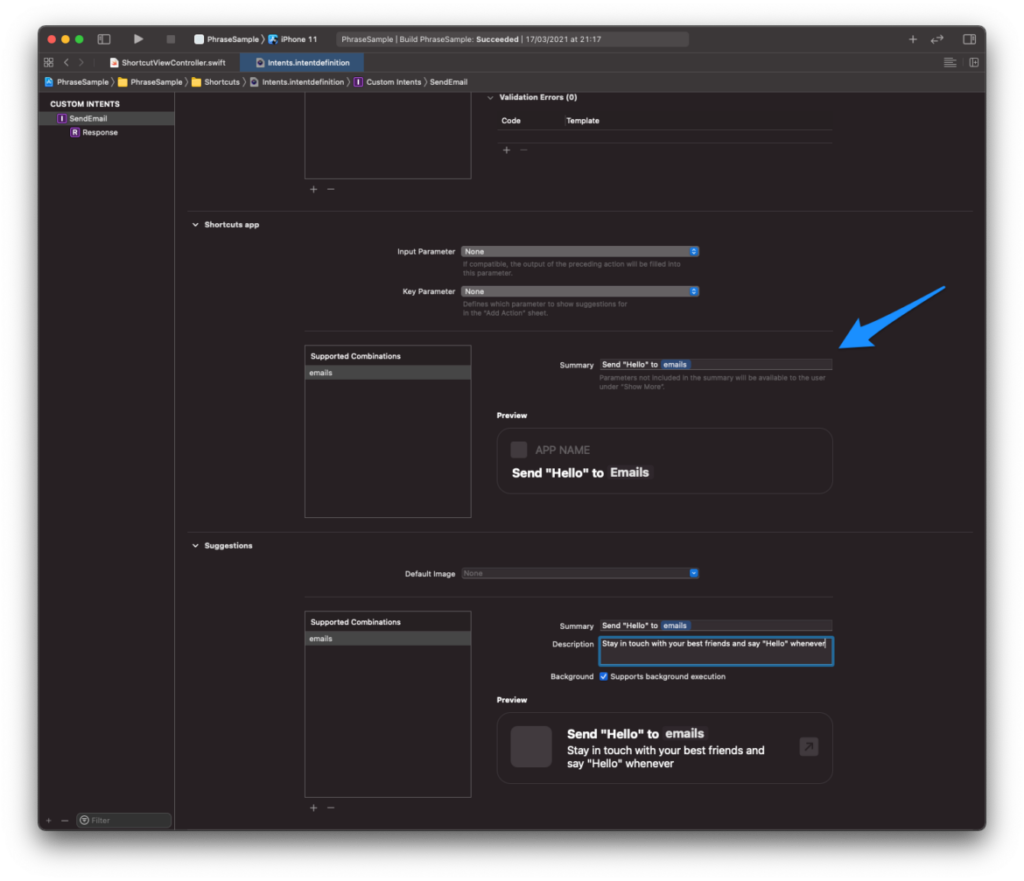
Task: Toggle Supports background execution checkbox
Action: coord(603,677)
